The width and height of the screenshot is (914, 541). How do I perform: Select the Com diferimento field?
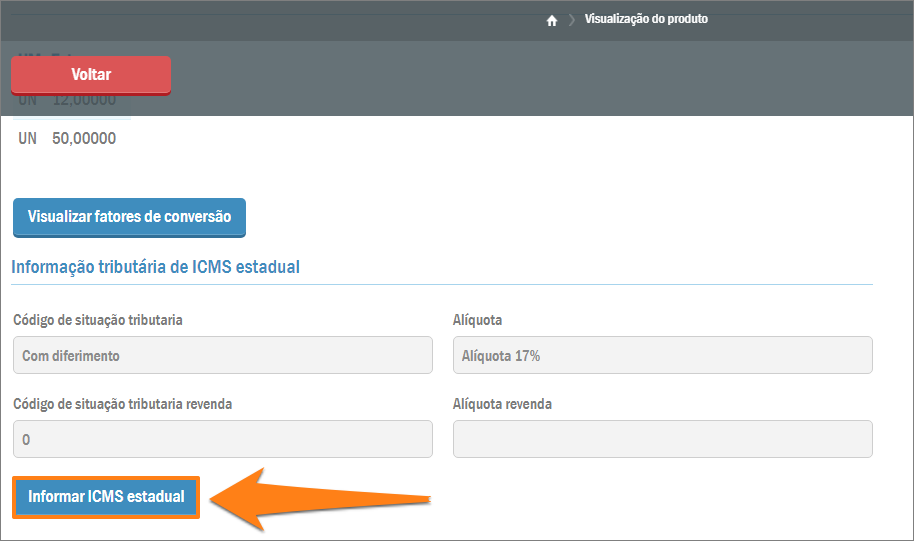(x=222, y=355)
